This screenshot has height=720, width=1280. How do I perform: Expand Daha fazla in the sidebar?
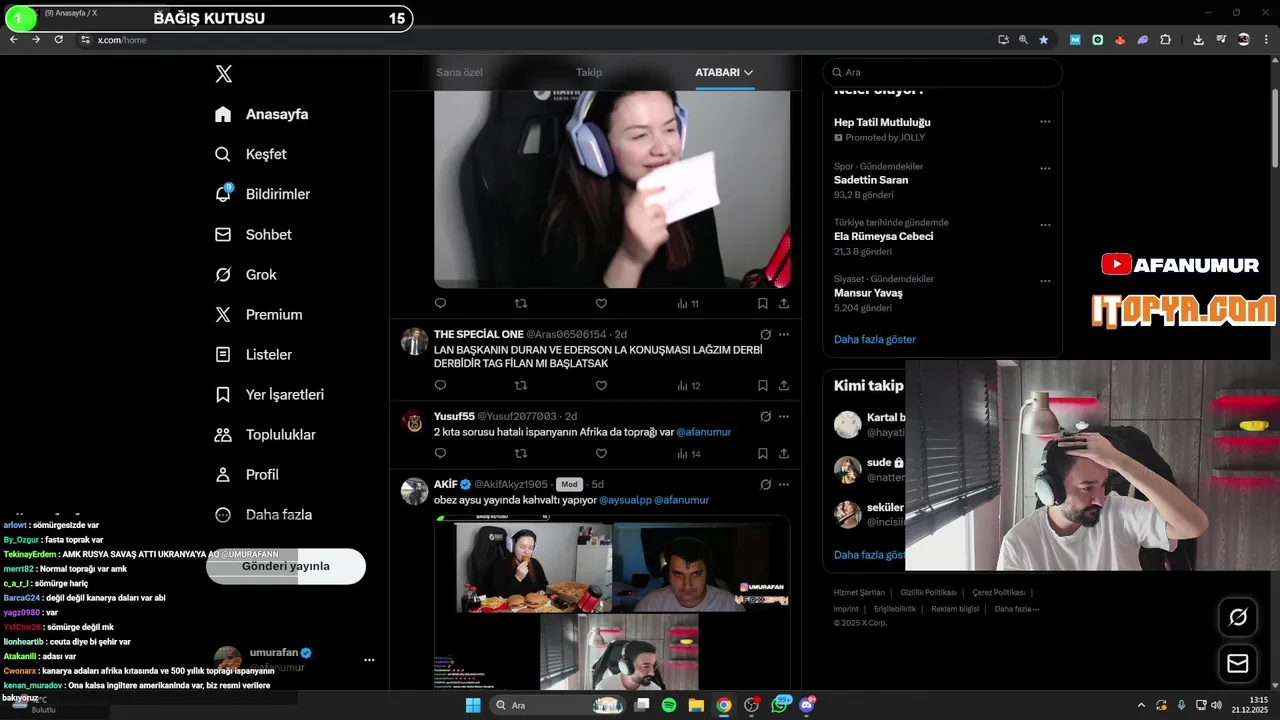coord(264,514)
